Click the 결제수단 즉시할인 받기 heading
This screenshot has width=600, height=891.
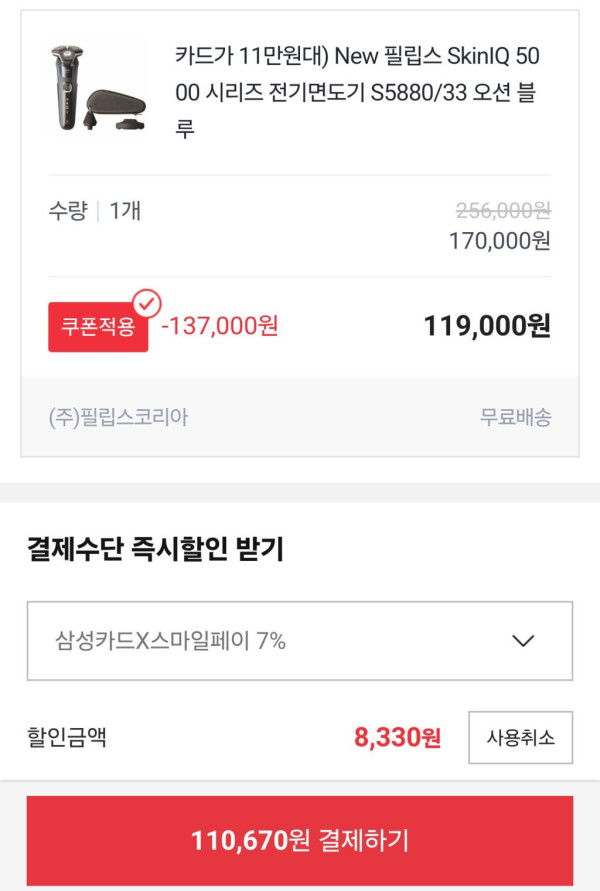coord(155,549)
